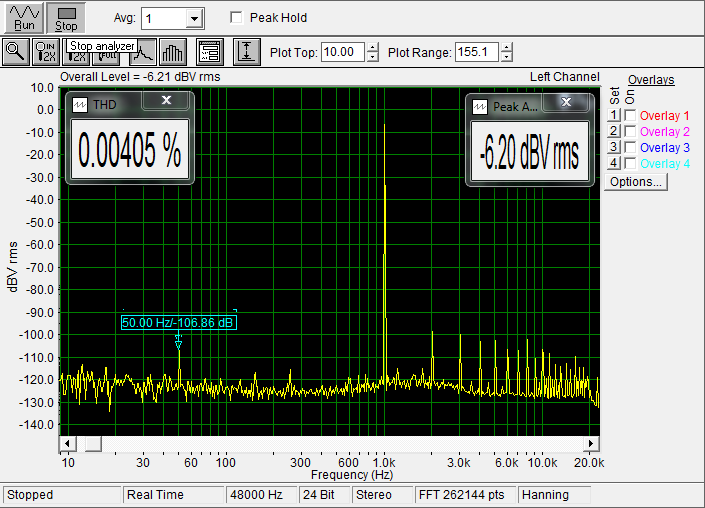This screenshot has width=705, height=508.
Task: Click into the Plot Top input field
Action: click(344, 52)
